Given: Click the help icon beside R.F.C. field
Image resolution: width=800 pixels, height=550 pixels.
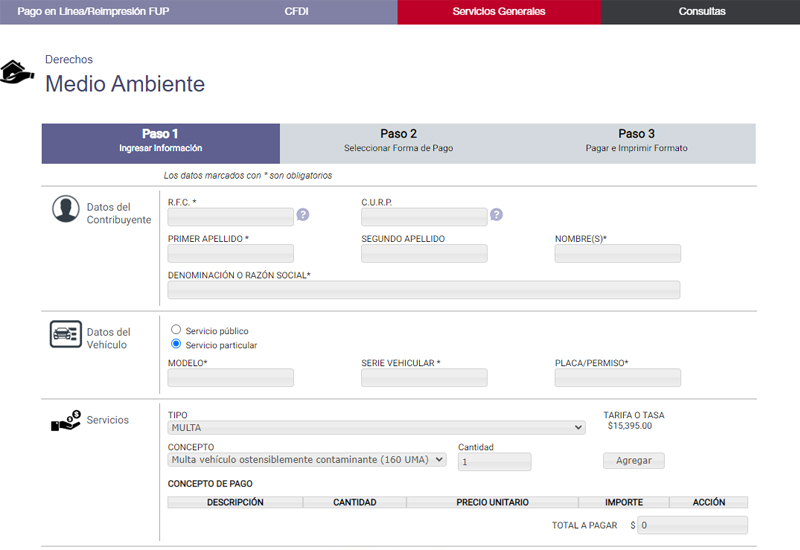Looking at the screenshot, I should tap(303, 215).
